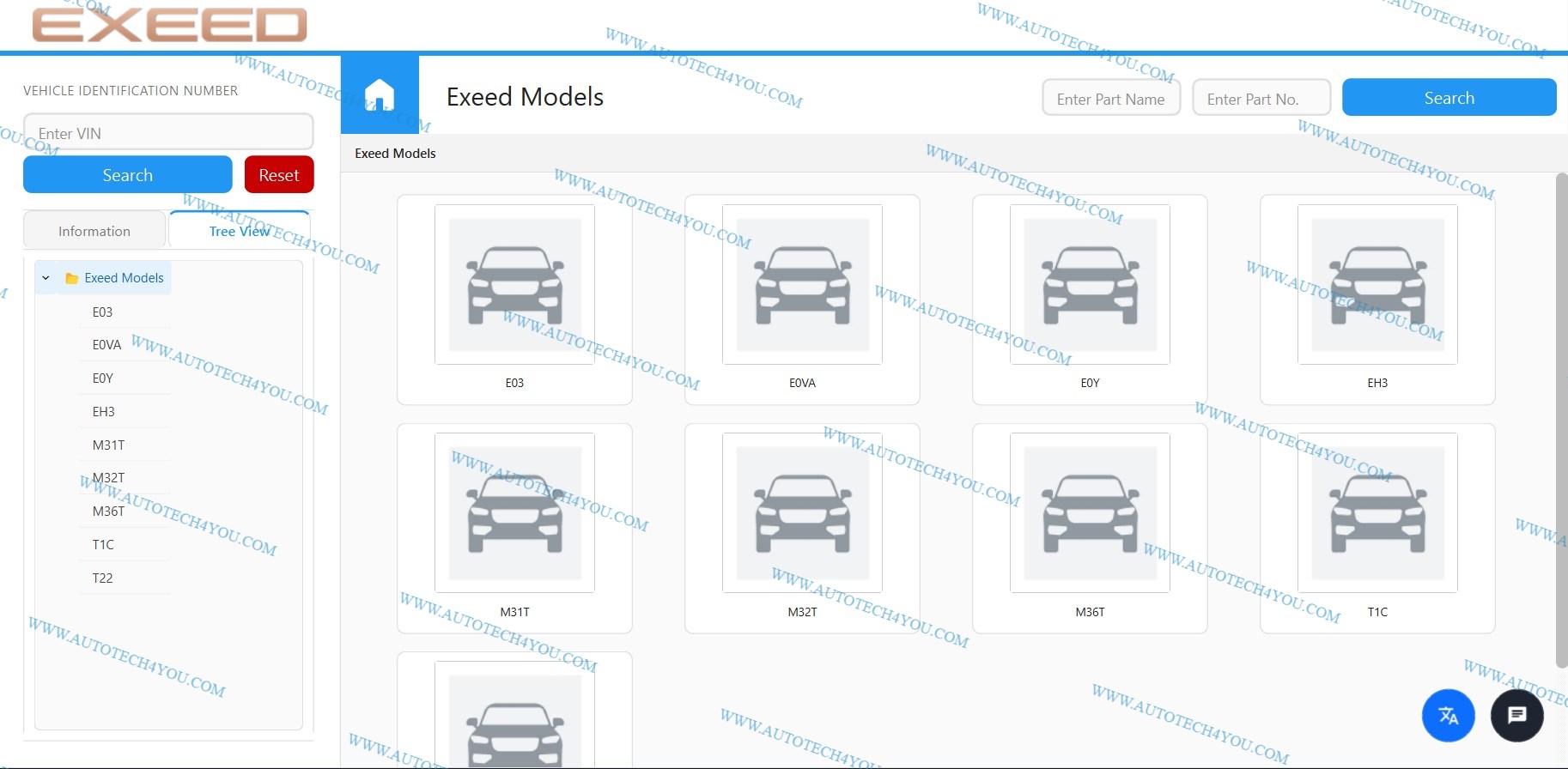Select EH3 in the tree view
The image size is (1568, 769).
pyautogui.click(x=103, y=412)
